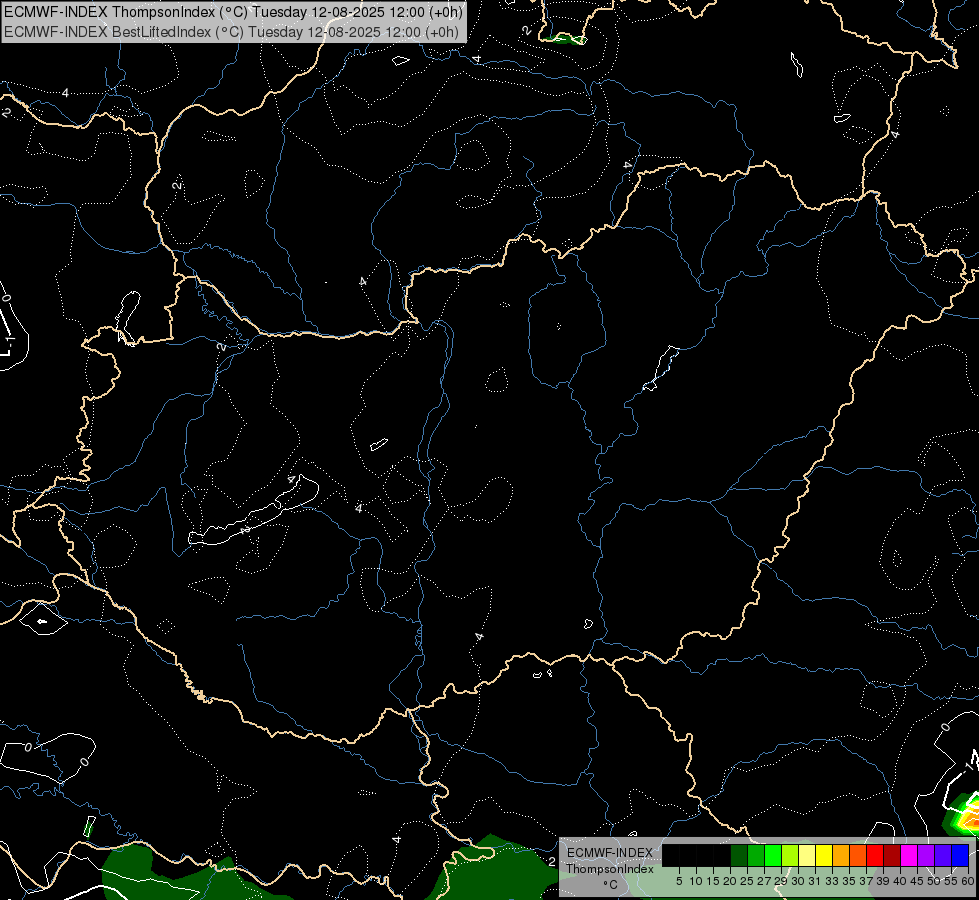
Task: Select the orange-red 35–37 legend swatch
Action: click(x=858, y=855)
